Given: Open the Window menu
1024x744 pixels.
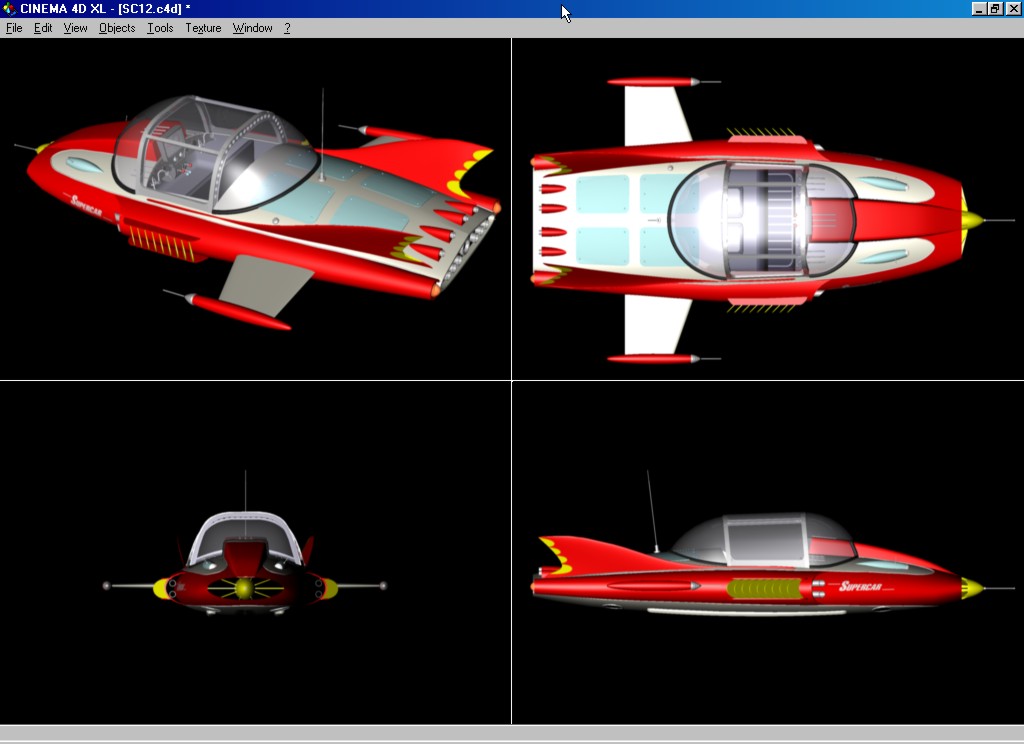Looking at the screenshot, I should (x=252, y=28).
